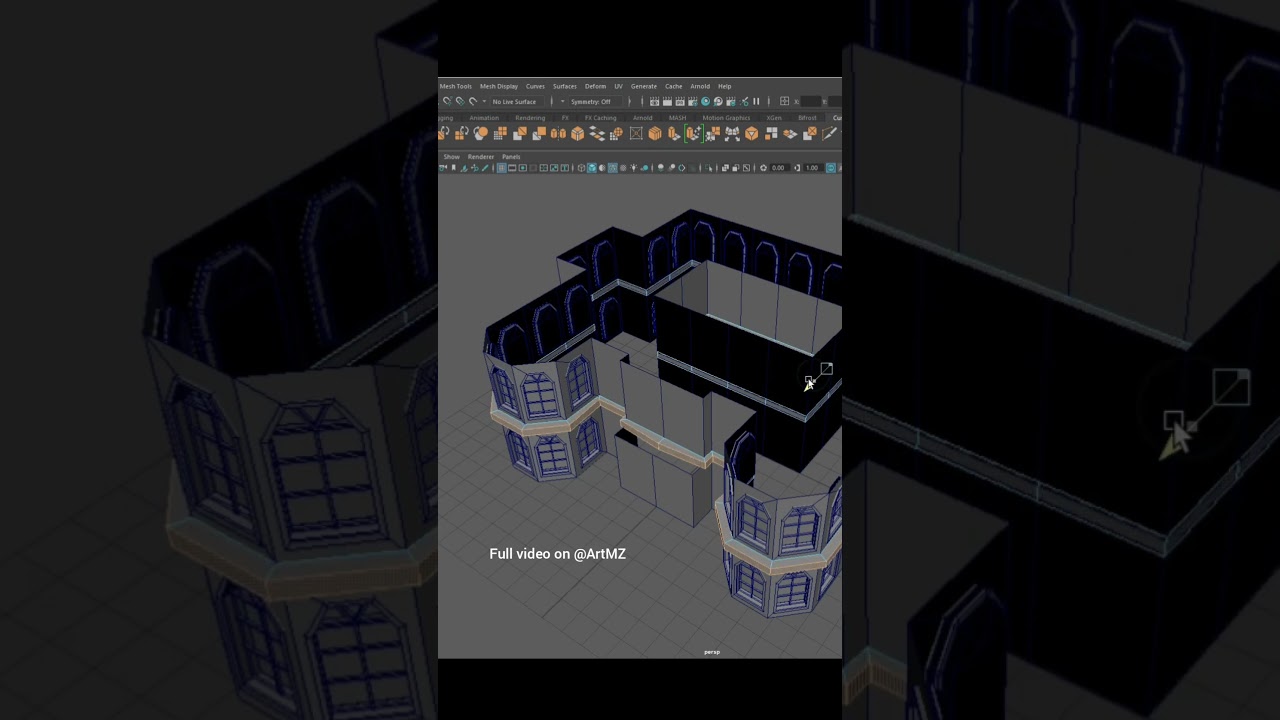The height and width of the screenshot is (720, 1280).
Task: Click the camera bookmark icon
Action: pyautogui.click(x=453, y=168)
